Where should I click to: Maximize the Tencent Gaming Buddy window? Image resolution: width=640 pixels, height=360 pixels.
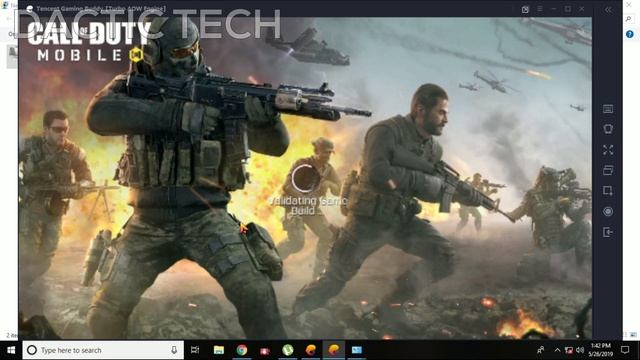[x=568, y=9]
